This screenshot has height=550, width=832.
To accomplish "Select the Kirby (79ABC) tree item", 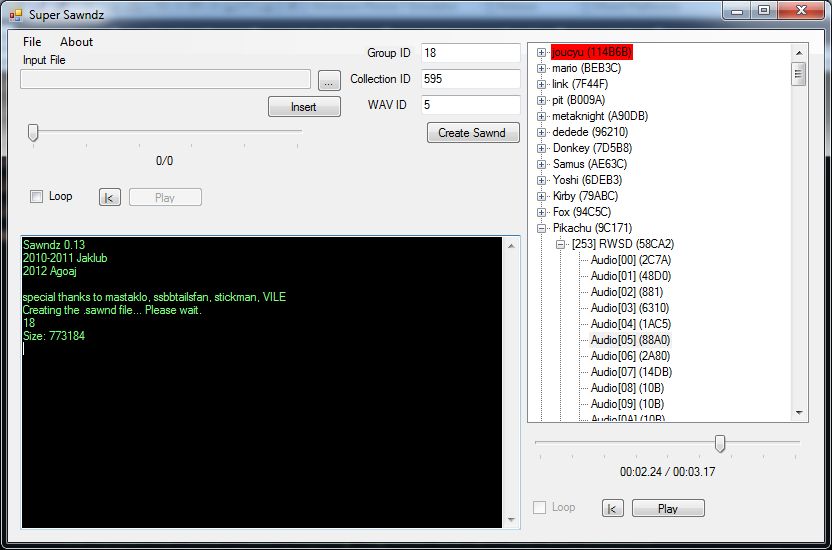I will [x=585, y=196].
